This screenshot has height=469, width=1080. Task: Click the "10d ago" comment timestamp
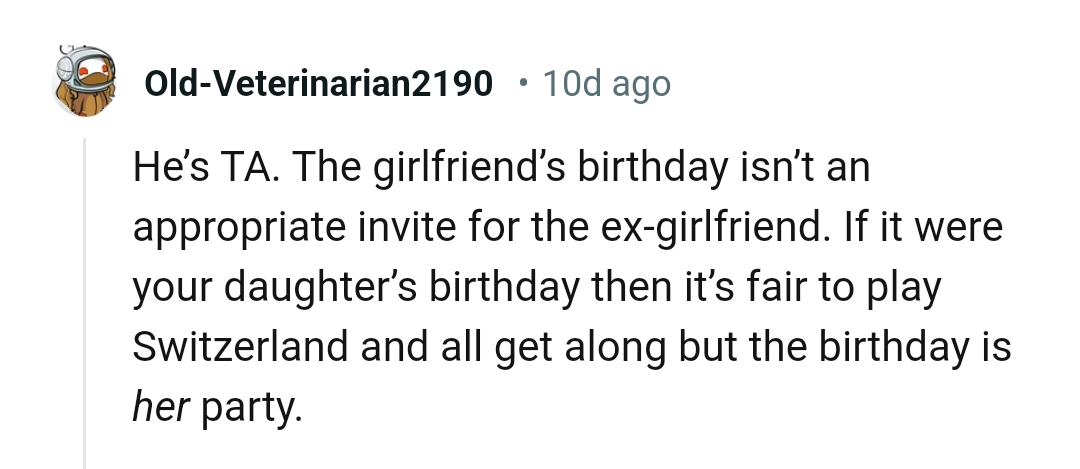[606, 84]
